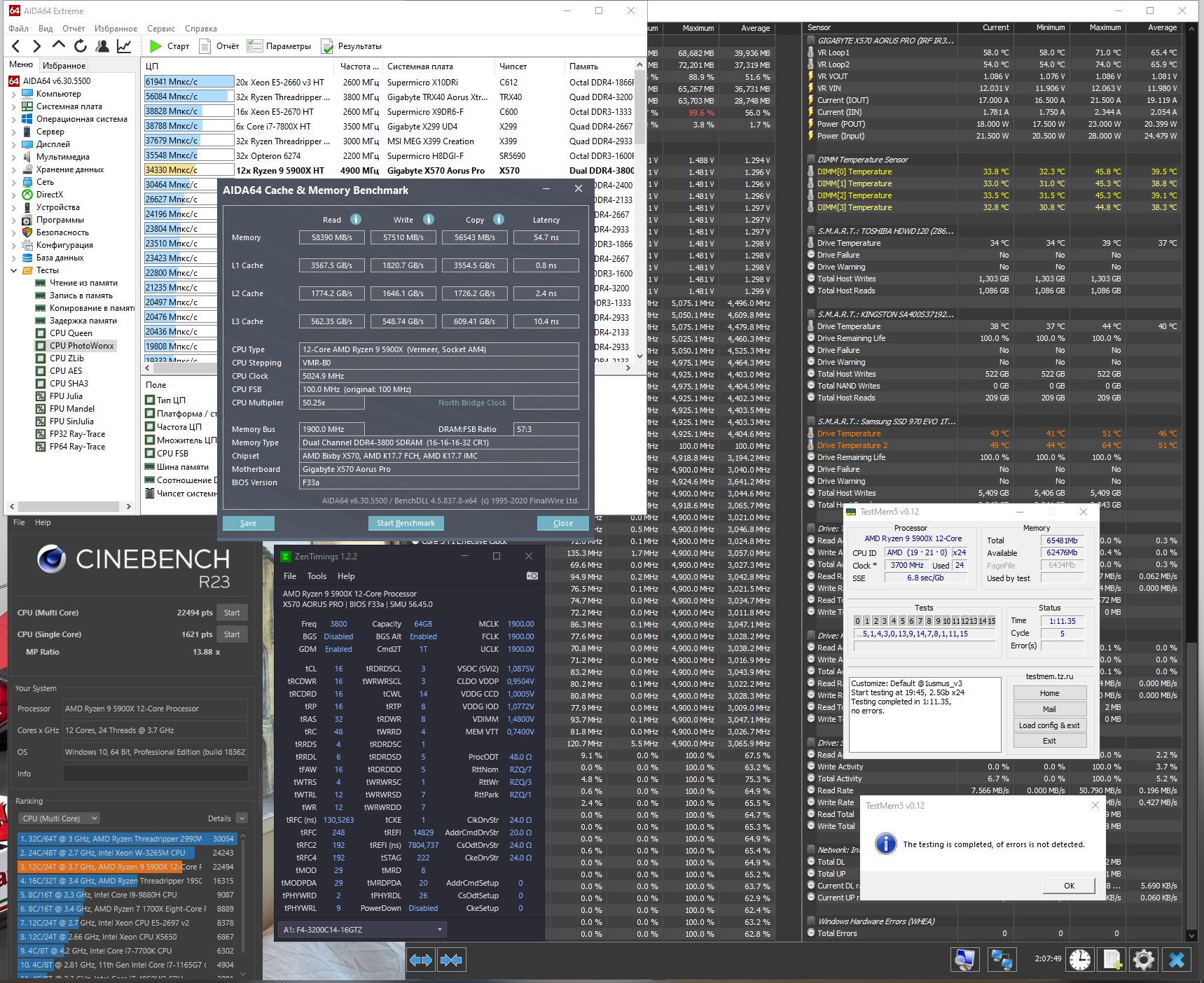Screen dimensions: 1204x983
Task: Click the Mail button in TestMem5
Action: coord(1049,709)
